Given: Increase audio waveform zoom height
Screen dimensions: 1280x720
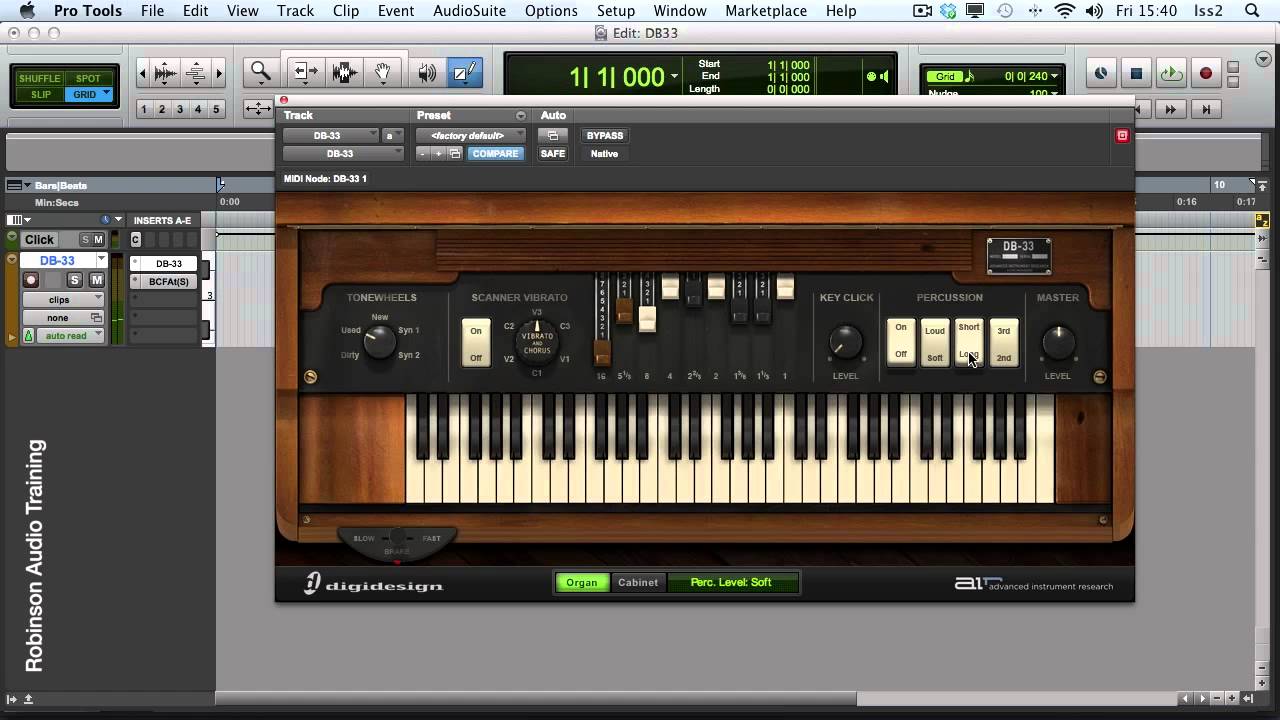Looking at the screenshot, I should (166, 73).
